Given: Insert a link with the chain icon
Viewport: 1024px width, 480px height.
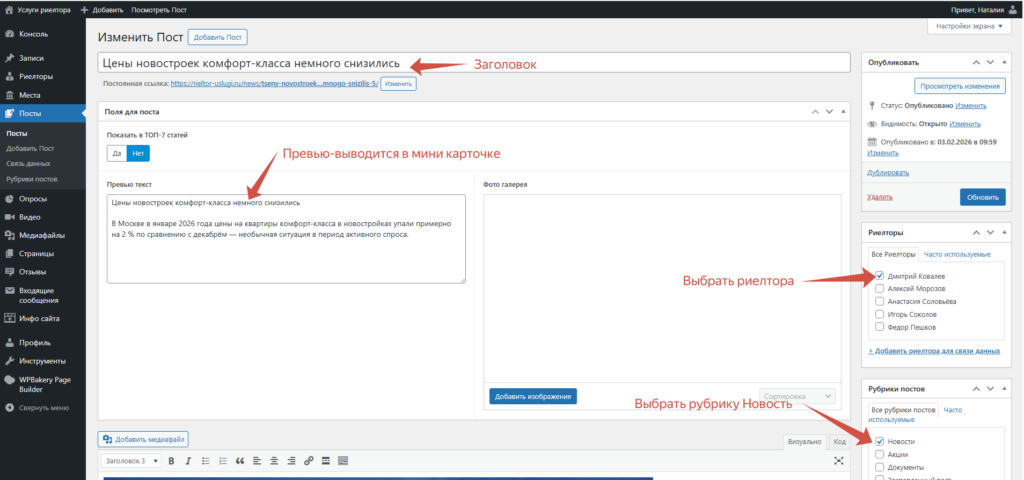Looking at the screenshot, I should tap(309, 460).
